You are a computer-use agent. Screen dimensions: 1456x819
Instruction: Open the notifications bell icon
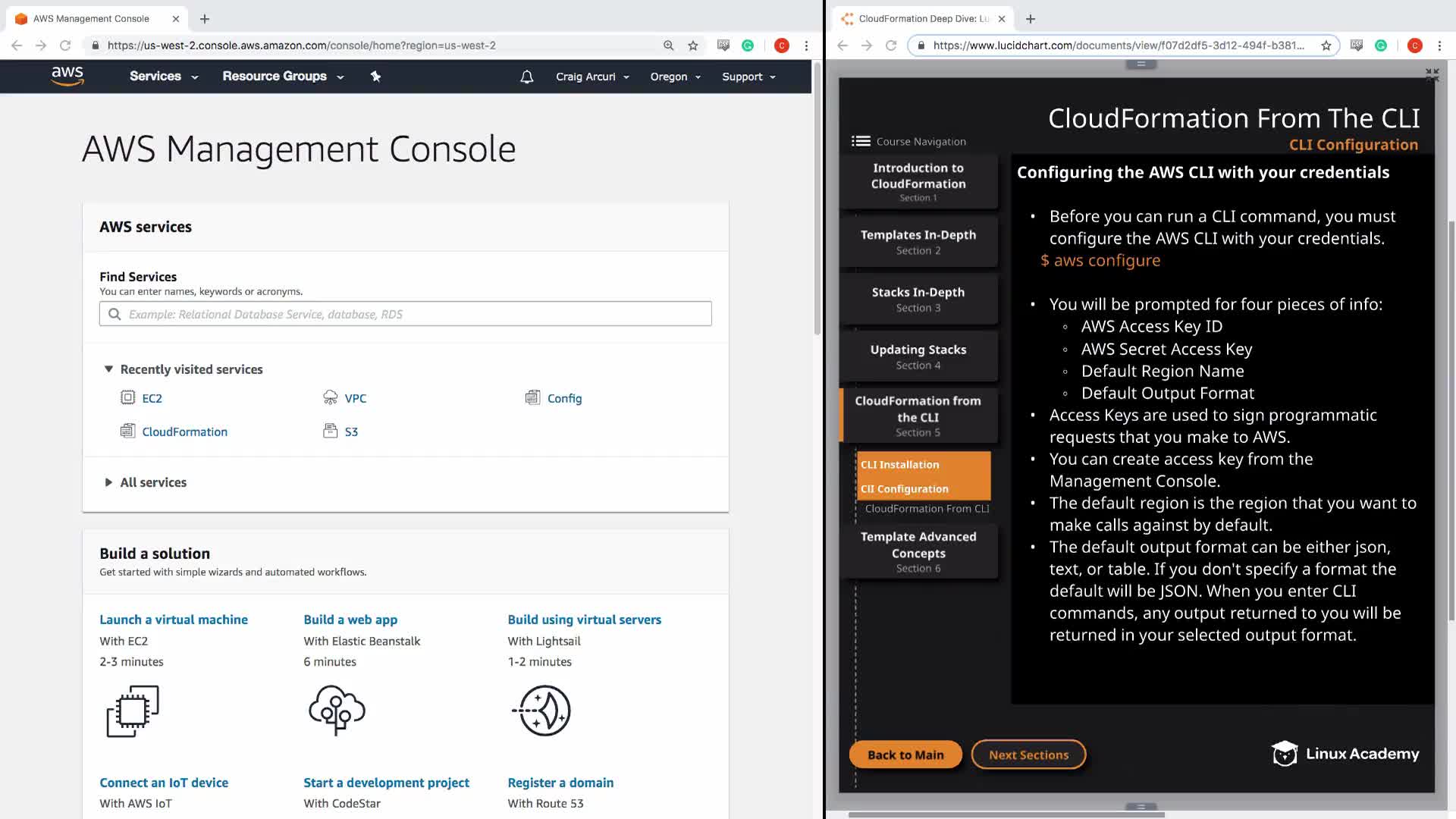pos(527,77)
